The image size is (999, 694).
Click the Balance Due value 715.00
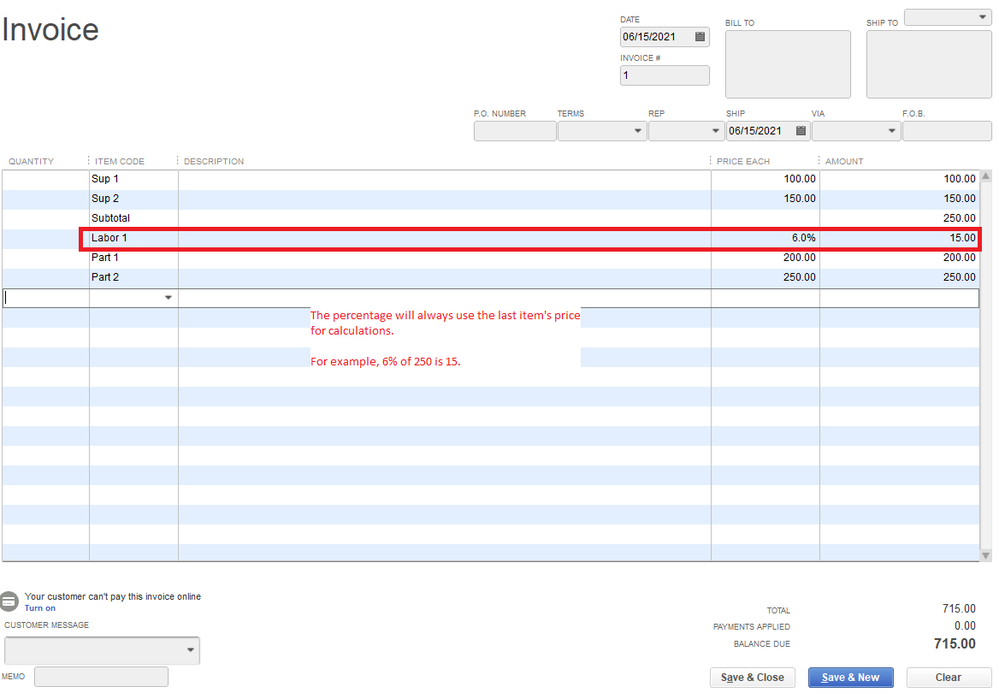[954, 644]
